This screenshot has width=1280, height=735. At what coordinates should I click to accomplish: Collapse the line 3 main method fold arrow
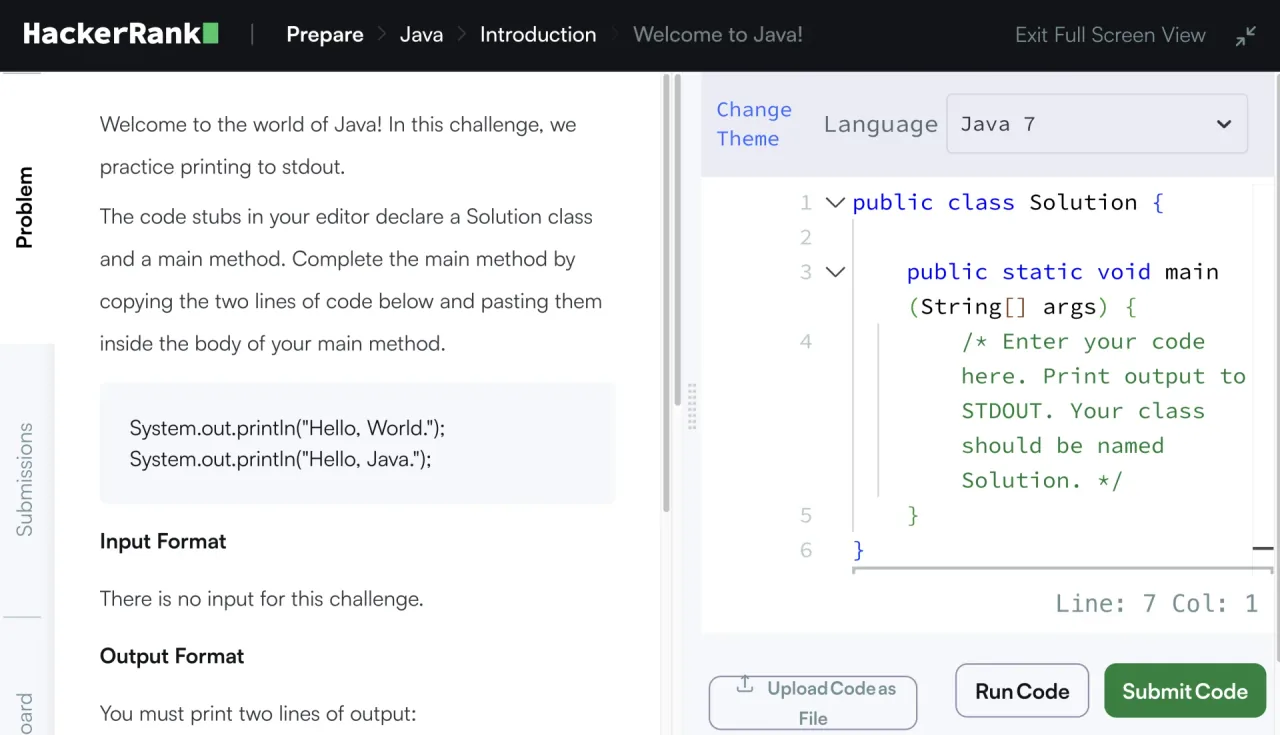[835, 272]
